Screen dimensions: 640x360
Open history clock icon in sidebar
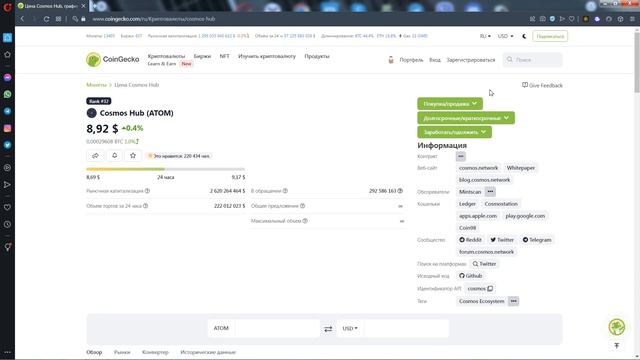pos(7,224)
